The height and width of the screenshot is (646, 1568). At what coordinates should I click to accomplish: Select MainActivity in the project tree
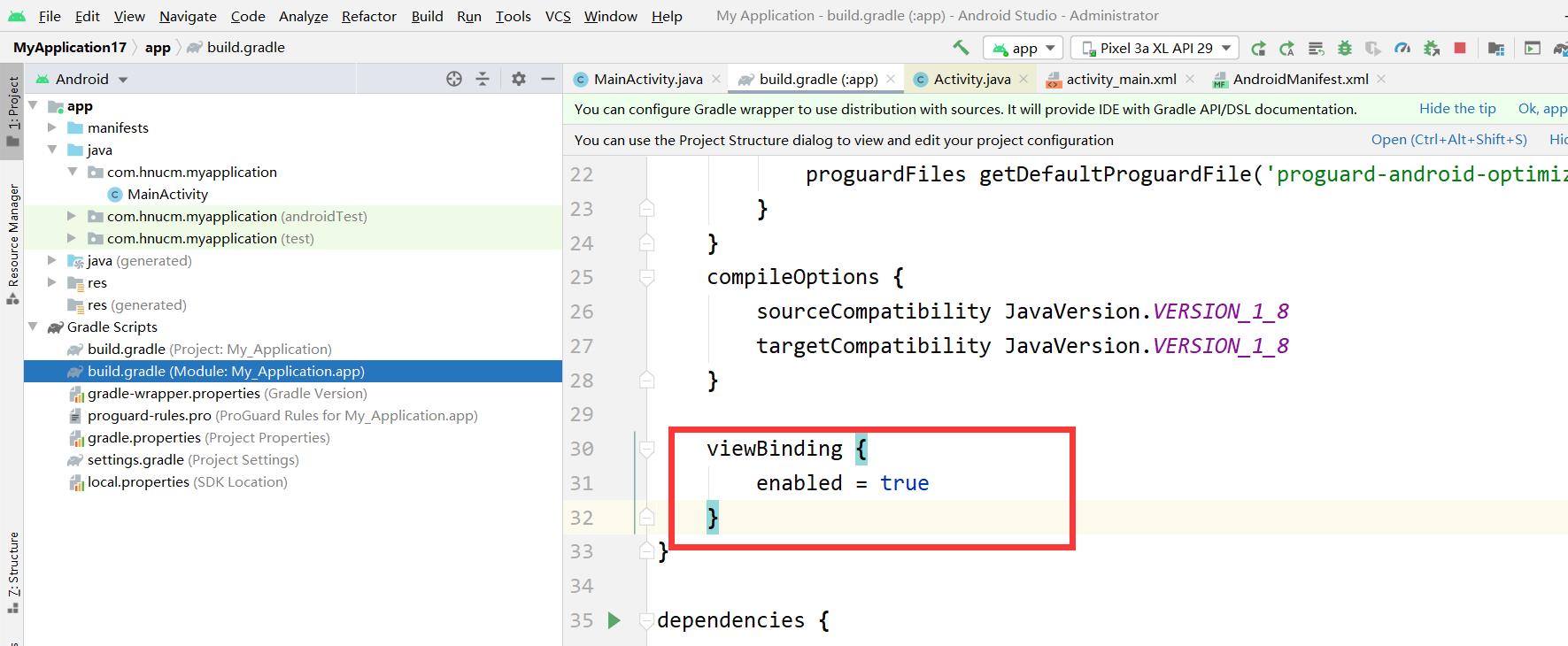click(293, 194)
